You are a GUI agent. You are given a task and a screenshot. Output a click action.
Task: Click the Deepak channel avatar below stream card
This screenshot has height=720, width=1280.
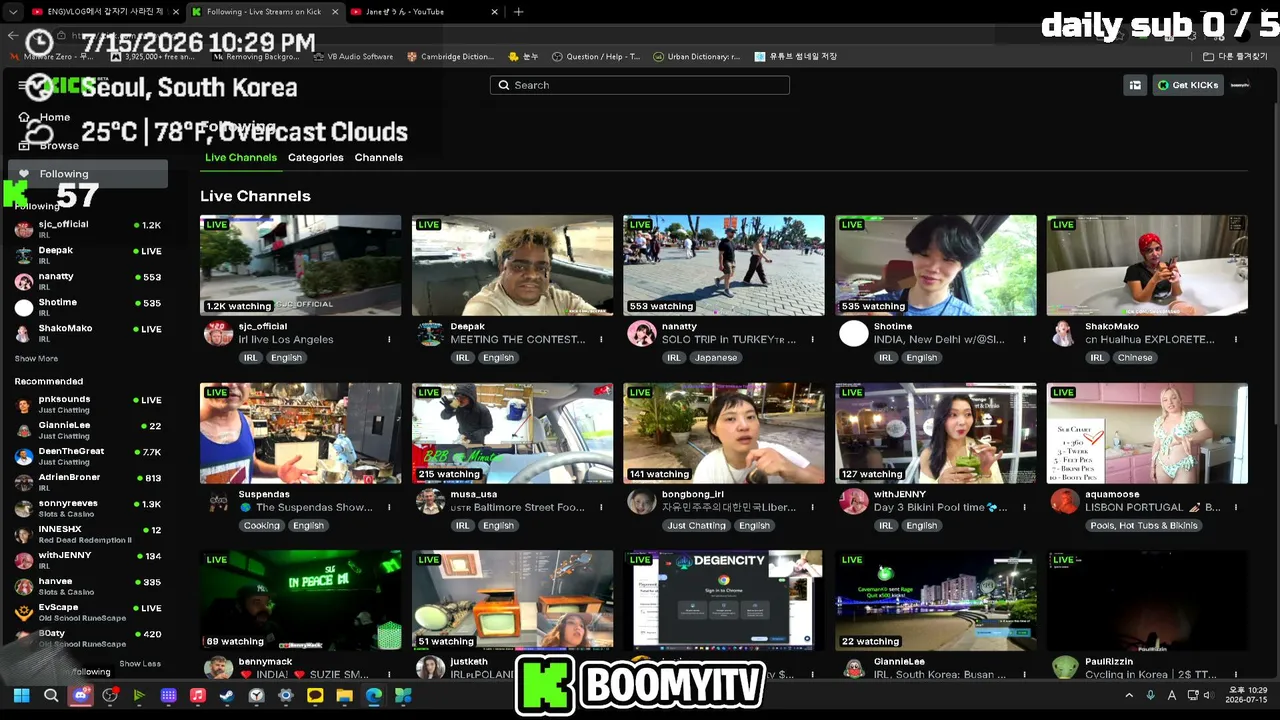coord(430,334)
